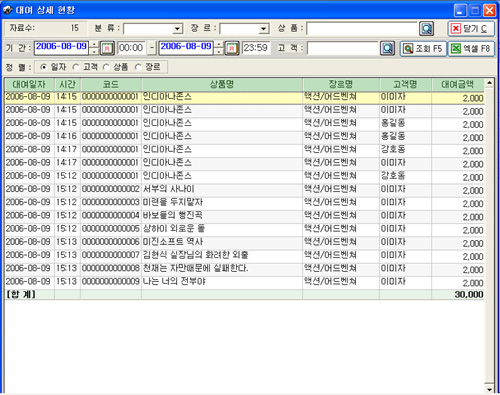Click the 닫기 C close button
The image size is (500, 395).
(x=471, y=29)
